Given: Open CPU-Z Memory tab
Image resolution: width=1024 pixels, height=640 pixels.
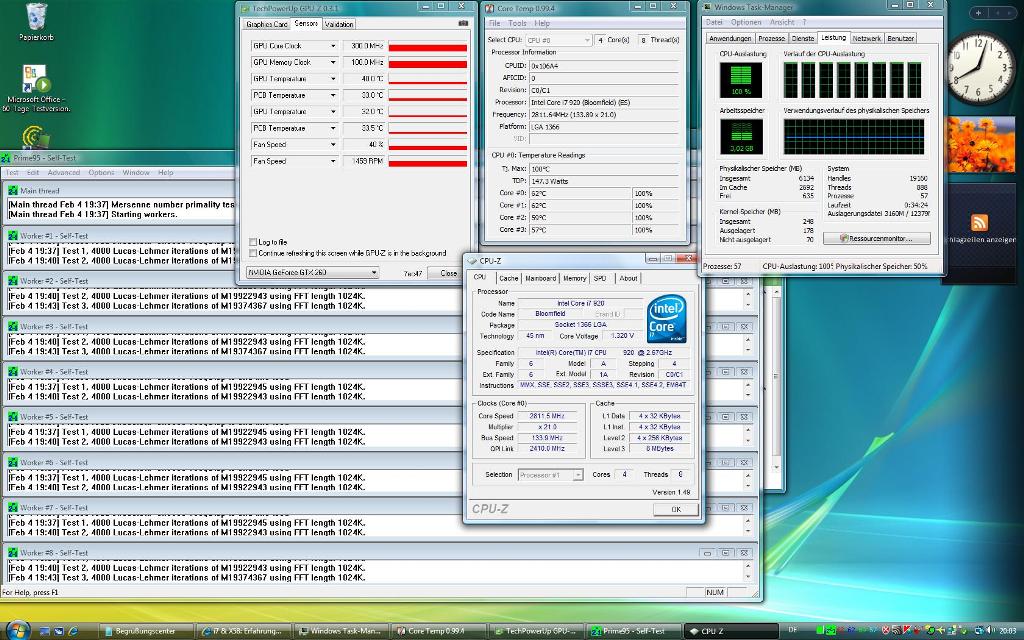Looking at the screenshot, I should pos(575,278).
